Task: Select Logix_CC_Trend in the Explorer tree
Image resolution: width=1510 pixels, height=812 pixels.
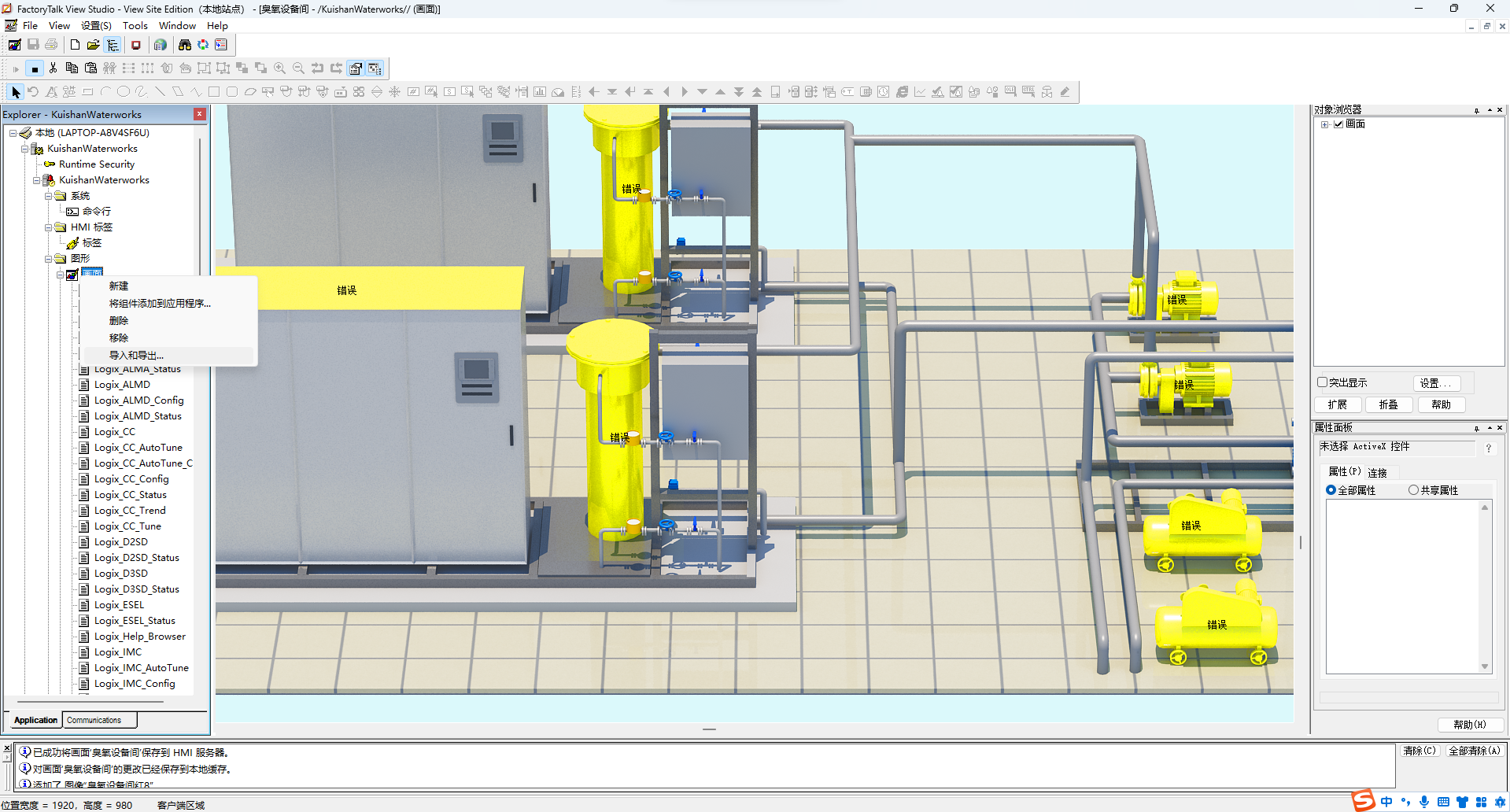Action: [x=130, y=511]
